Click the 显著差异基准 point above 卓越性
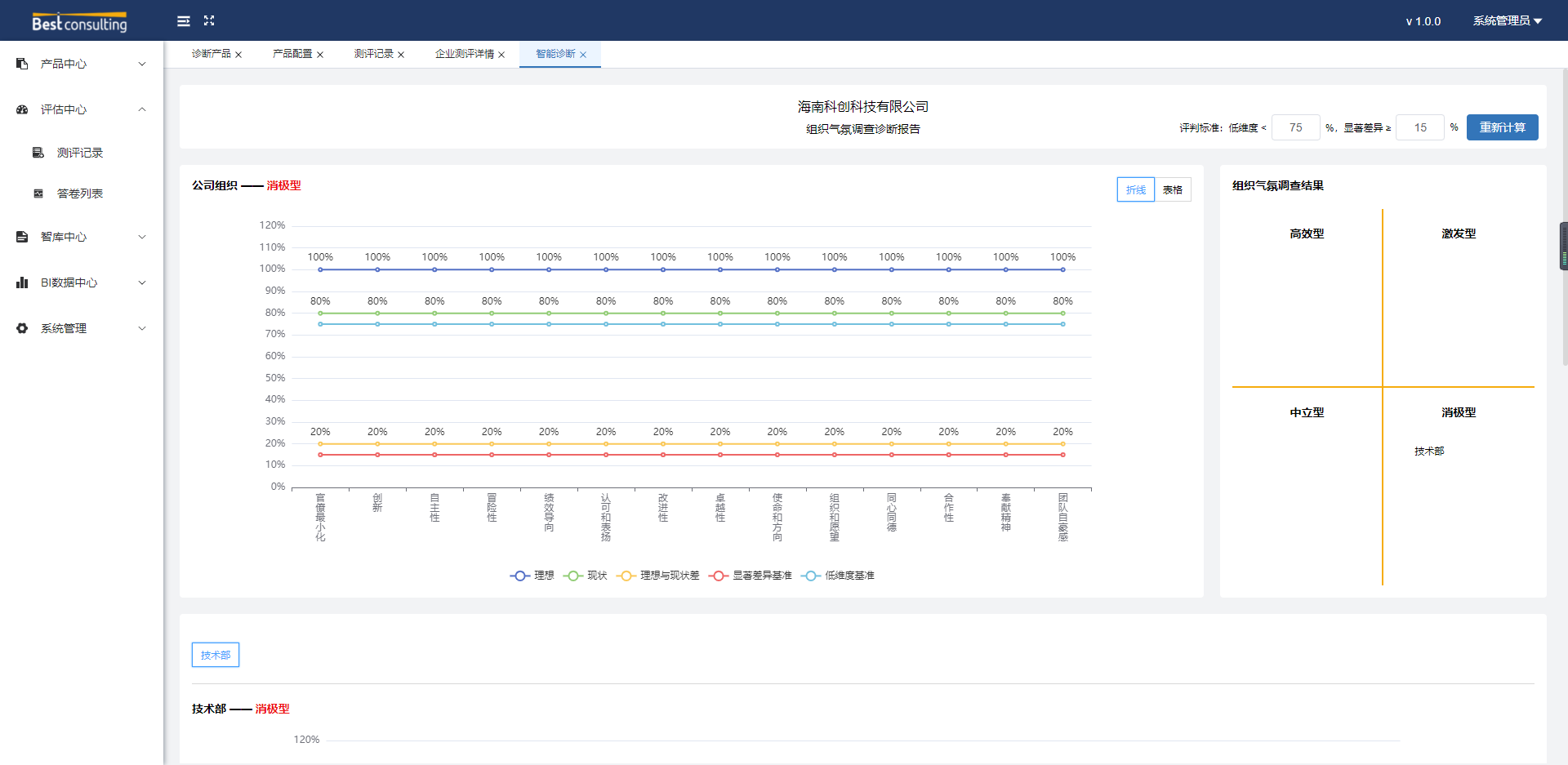 tap(720, 455)
